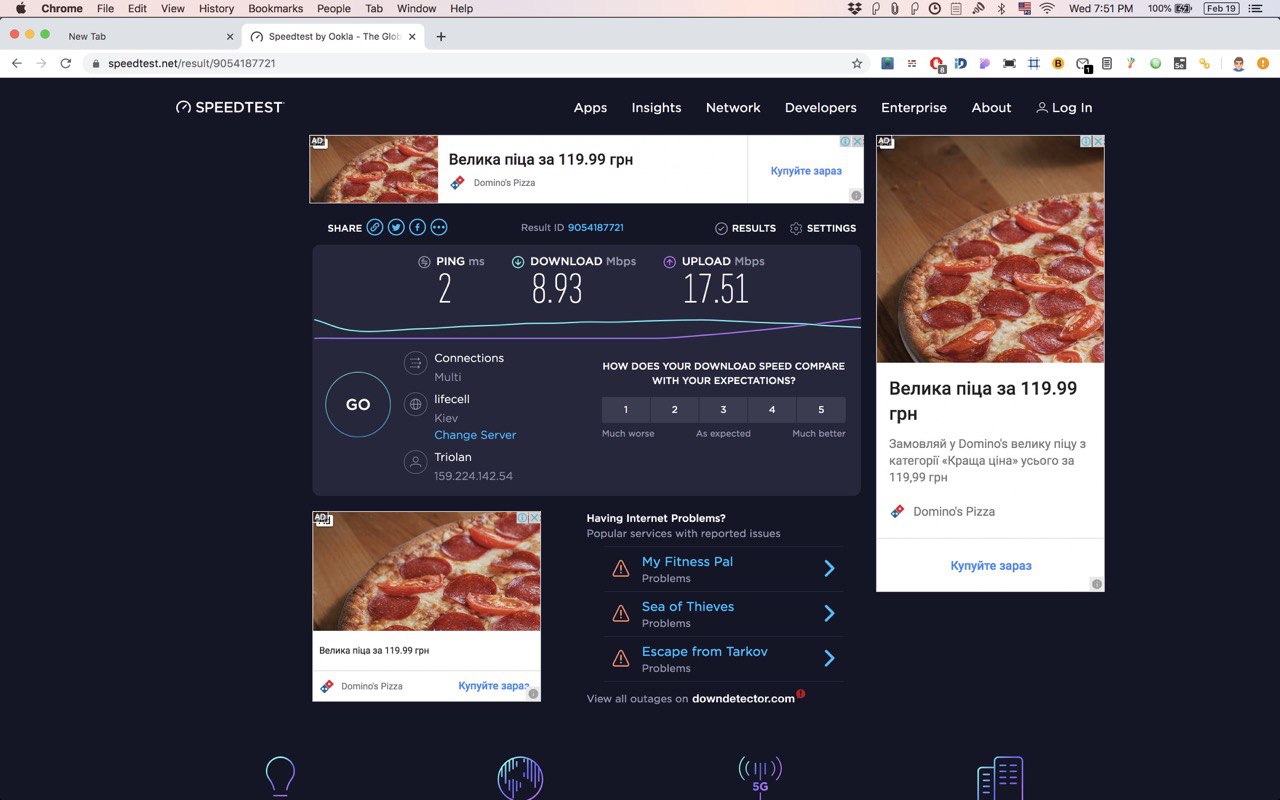The height and width of the screenshot is (800, 1280).
Task: Rate download speed as 5 Much better
Action: [821, 410]
